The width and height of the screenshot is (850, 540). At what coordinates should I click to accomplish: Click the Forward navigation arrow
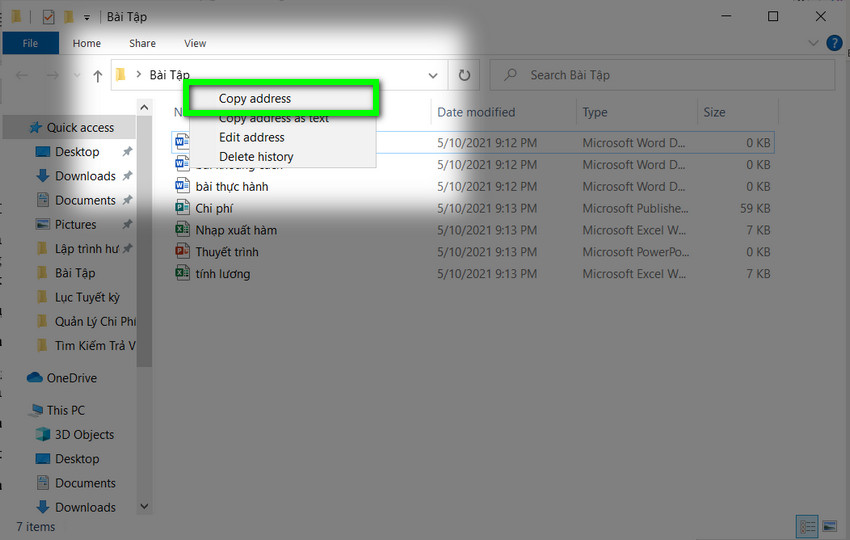pyautogui.click(x=52, y=75)
